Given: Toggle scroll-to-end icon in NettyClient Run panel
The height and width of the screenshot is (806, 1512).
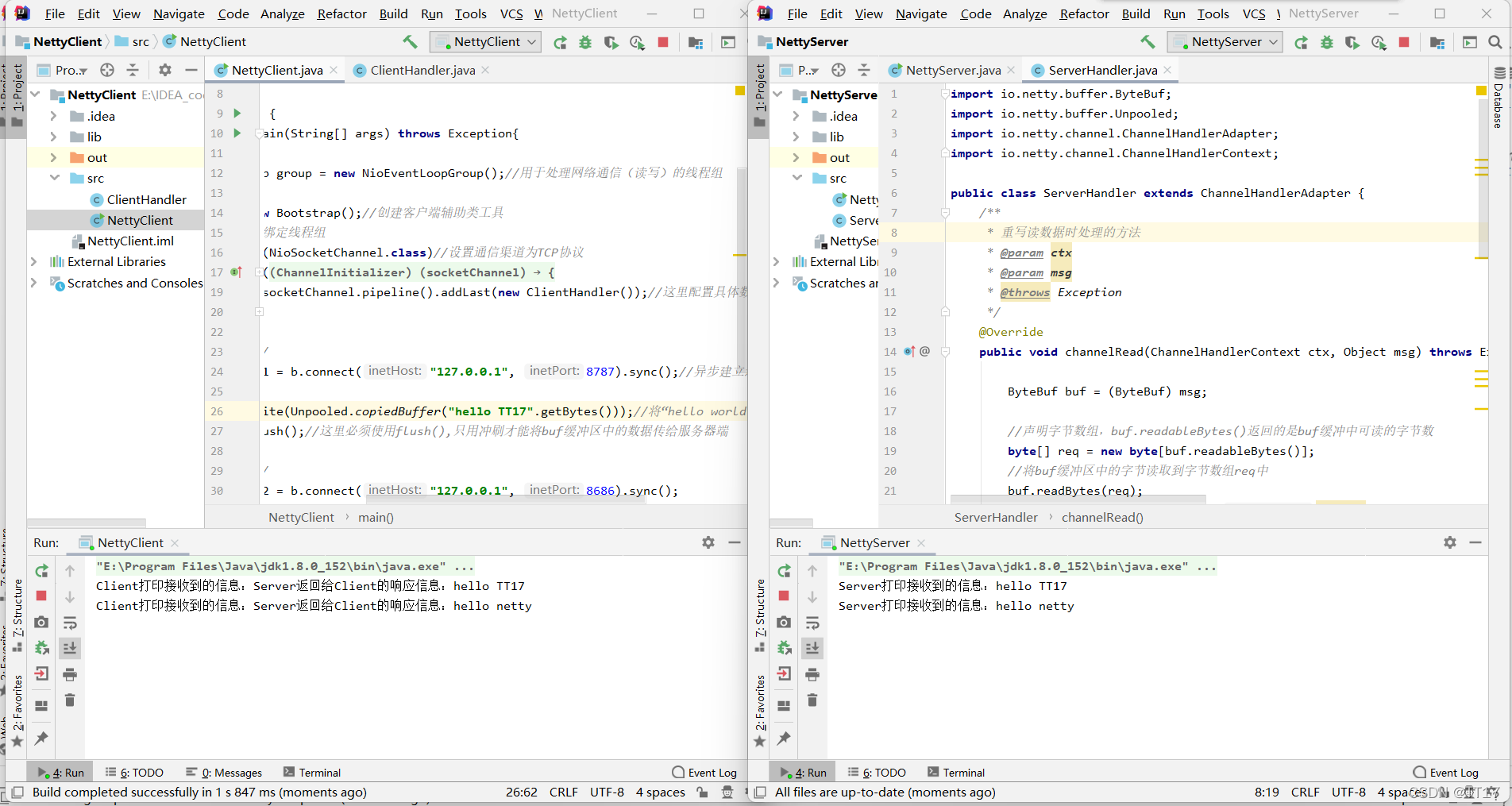Looking at the screenshot, I should click(x=70, y=648).
